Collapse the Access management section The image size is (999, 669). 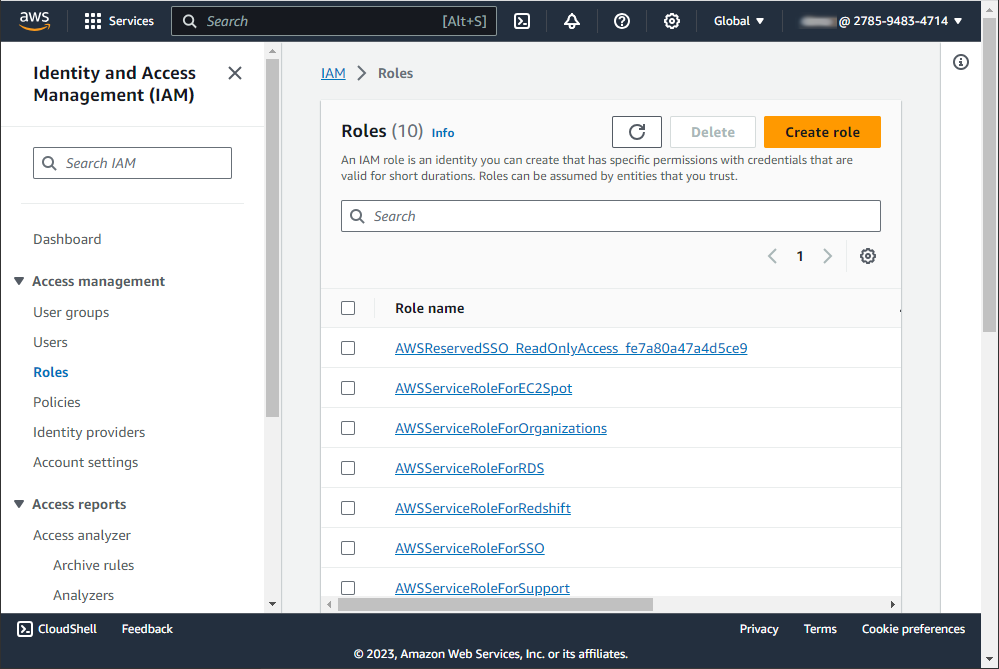[x=19, y=281]
